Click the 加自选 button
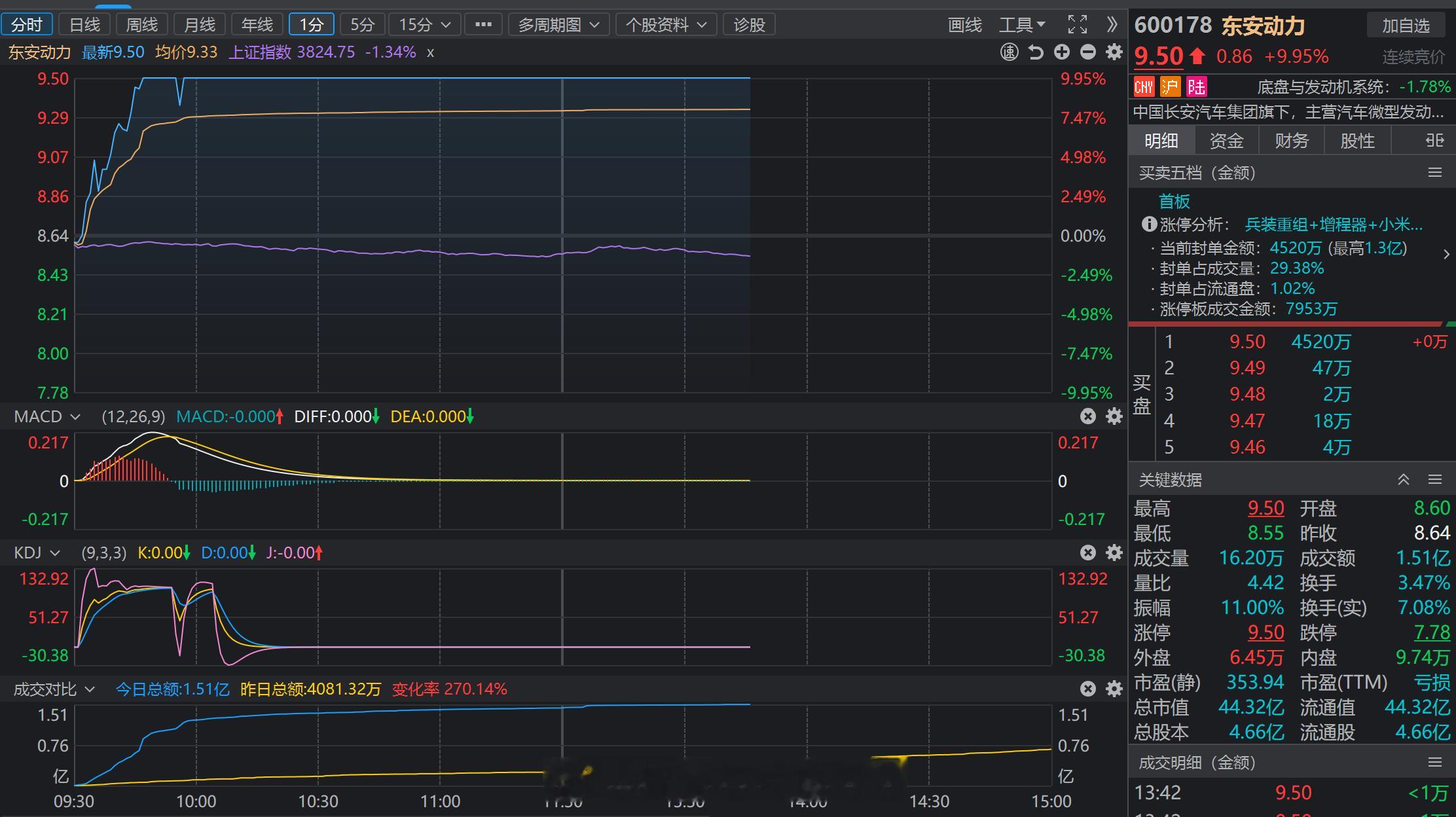 pos(1406,26)
